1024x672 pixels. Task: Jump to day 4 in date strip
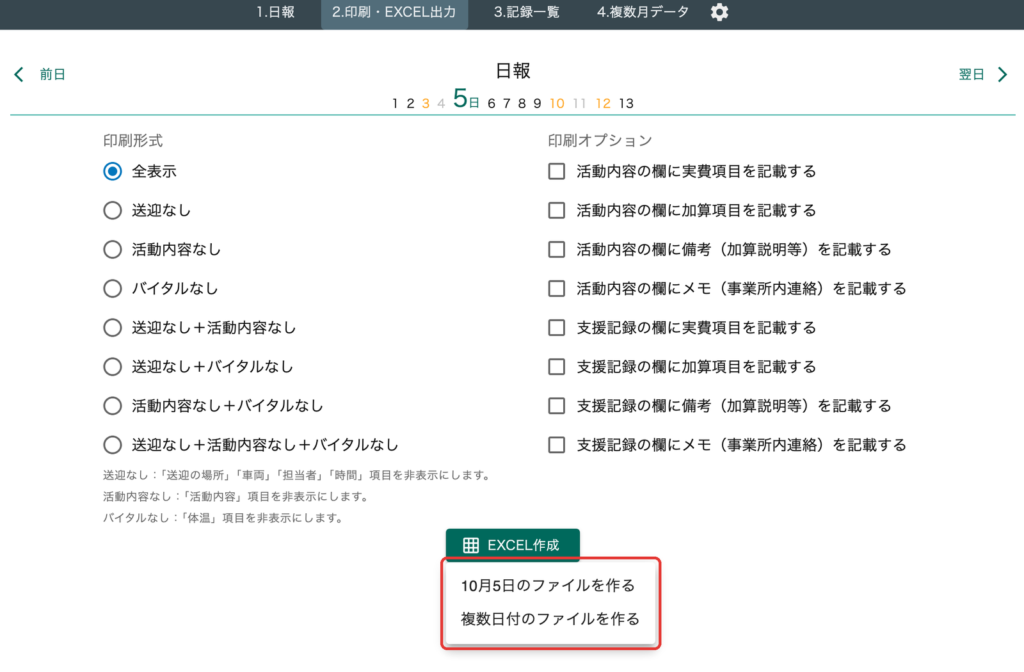pyautogui.click(x=441, y=103)
